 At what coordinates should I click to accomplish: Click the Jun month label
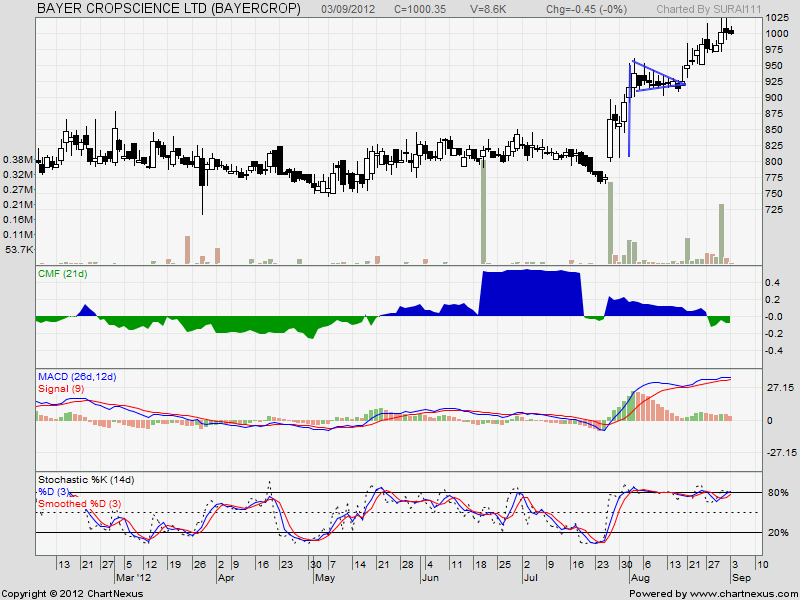click(x=431, y=578)
